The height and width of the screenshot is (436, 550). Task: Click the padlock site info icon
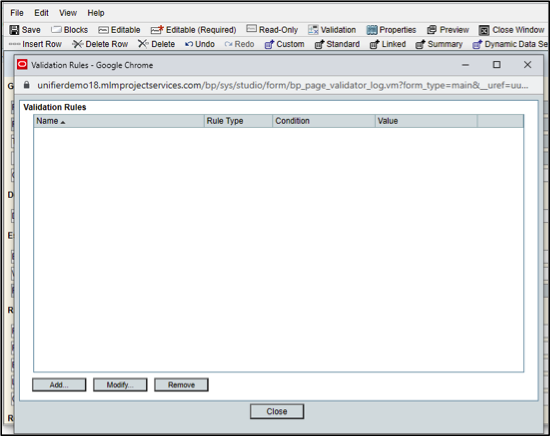pyautogui.click(x=26, y=85)
